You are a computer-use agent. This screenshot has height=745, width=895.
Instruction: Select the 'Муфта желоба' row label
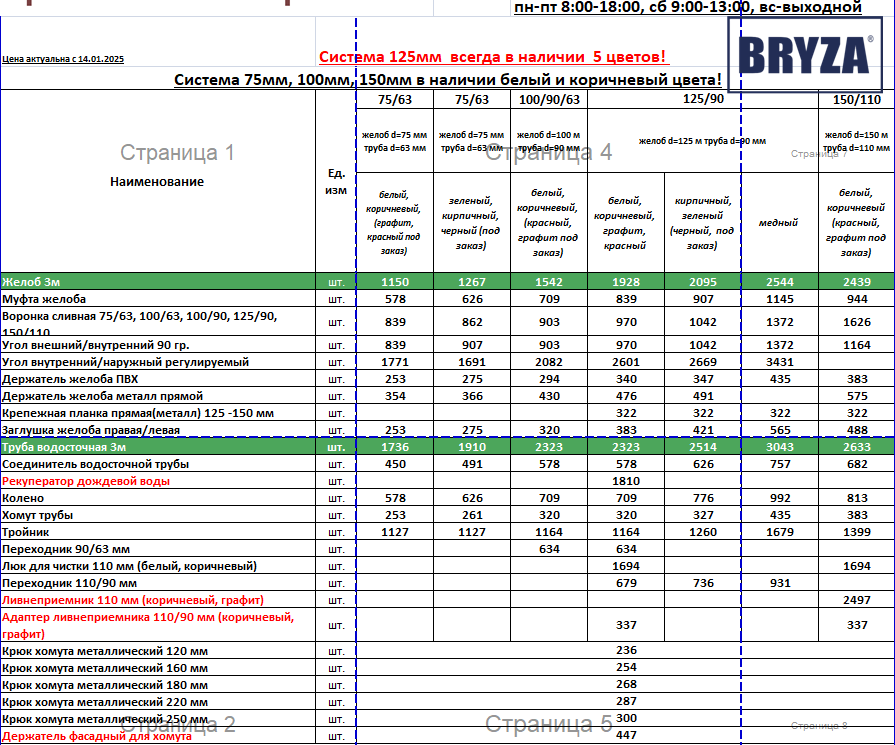tap(44, 299)
